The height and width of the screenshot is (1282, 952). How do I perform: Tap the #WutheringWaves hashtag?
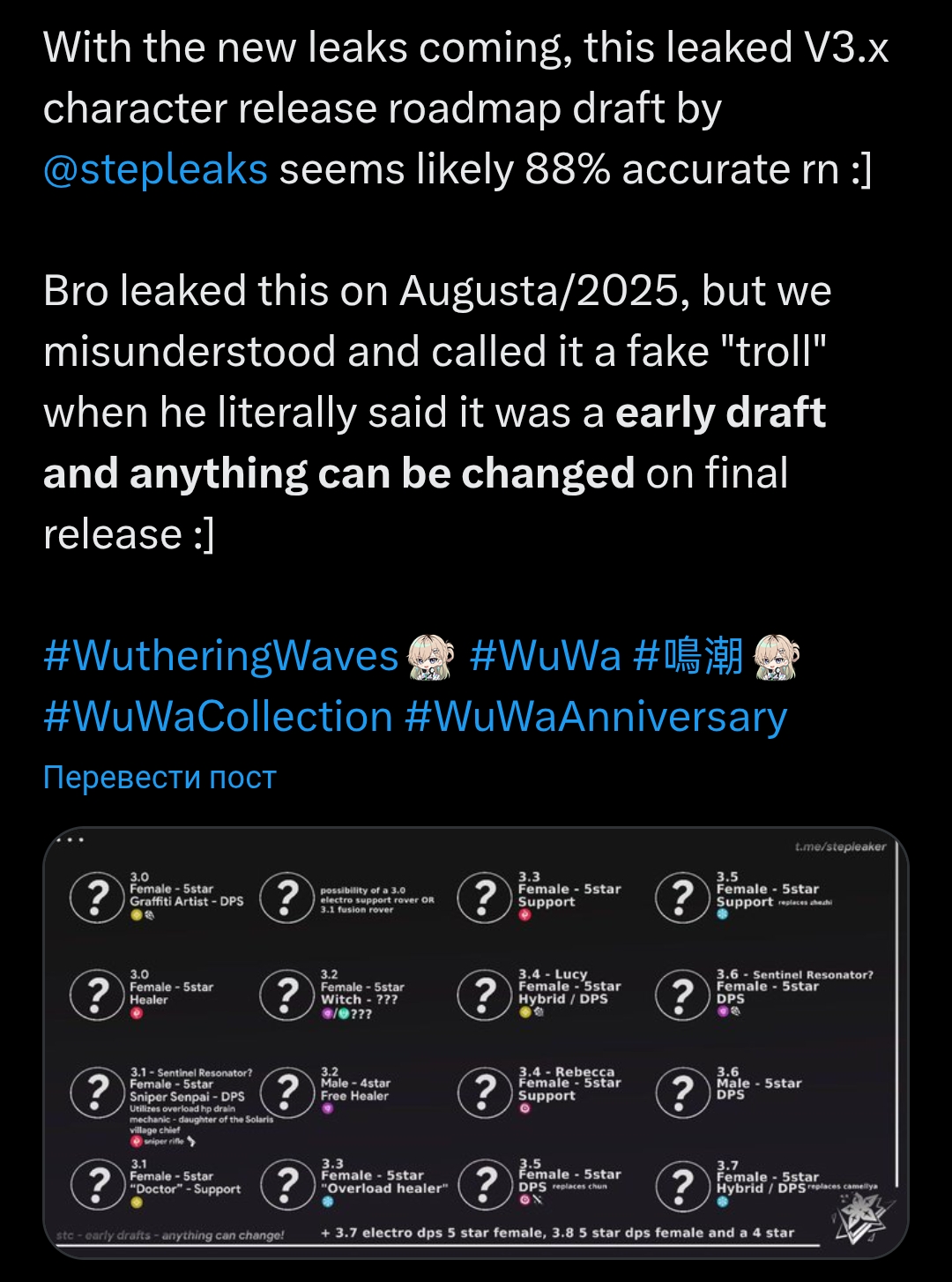click(221, 657)
